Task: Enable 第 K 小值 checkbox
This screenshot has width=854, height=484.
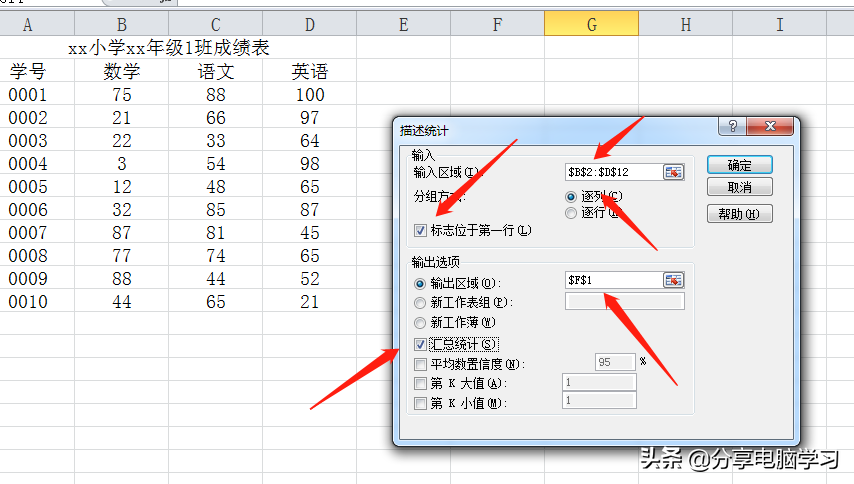Action: (420, 403)
